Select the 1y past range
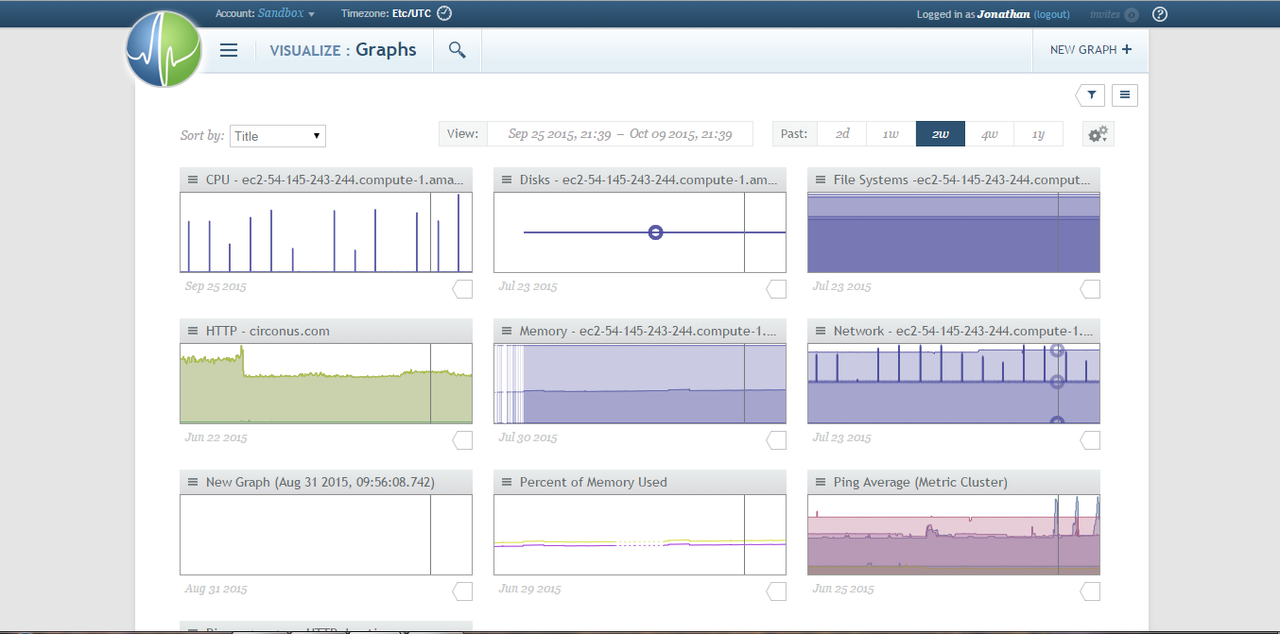The height and width of the screenshot is (634, 1280). click(1038, 133)
